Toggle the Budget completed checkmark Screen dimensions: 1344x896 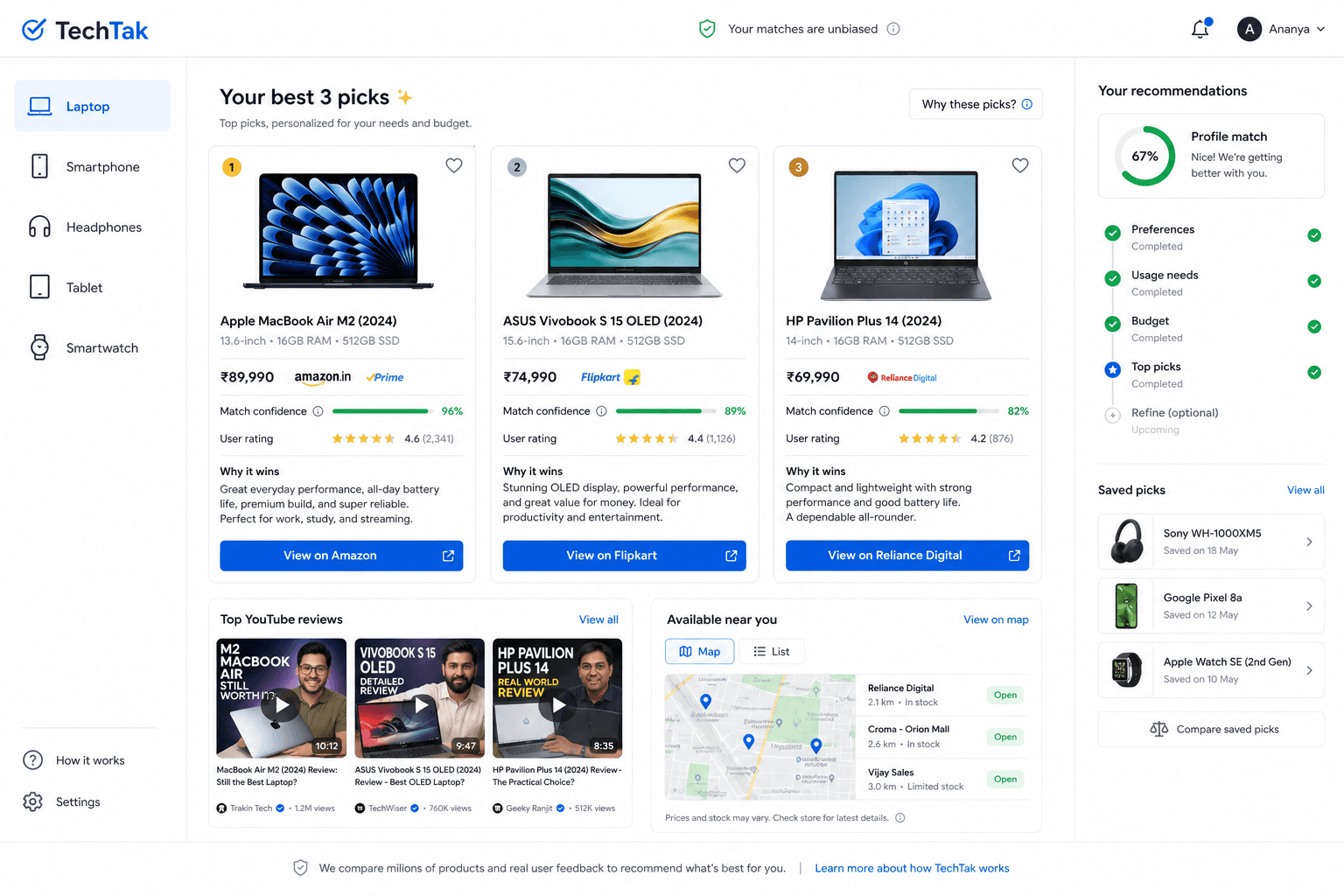click(1314, 326)
